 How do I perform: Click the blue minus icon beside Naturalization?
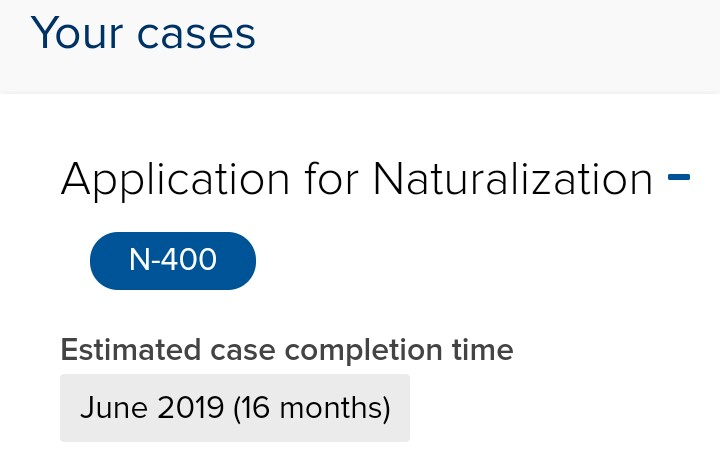(679, 177)
